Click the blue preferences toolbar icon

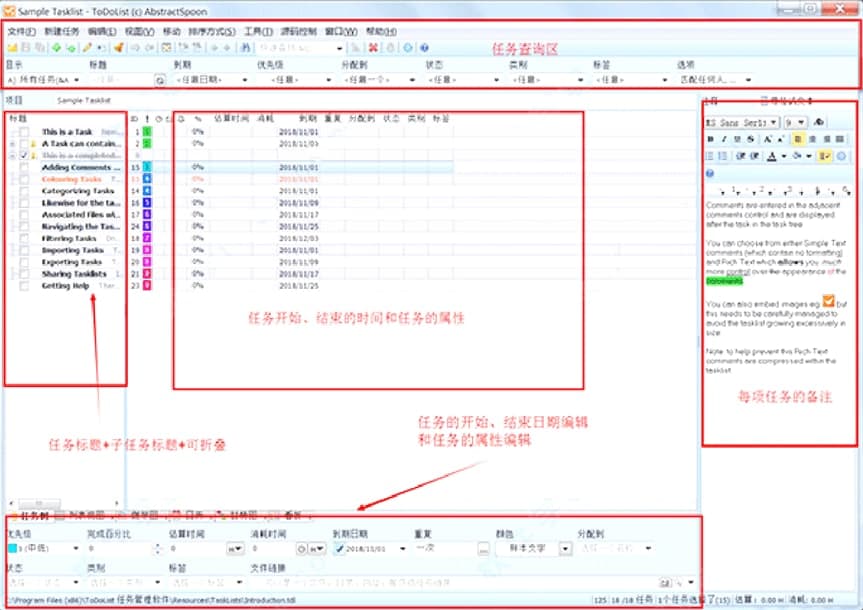(408, 48)
